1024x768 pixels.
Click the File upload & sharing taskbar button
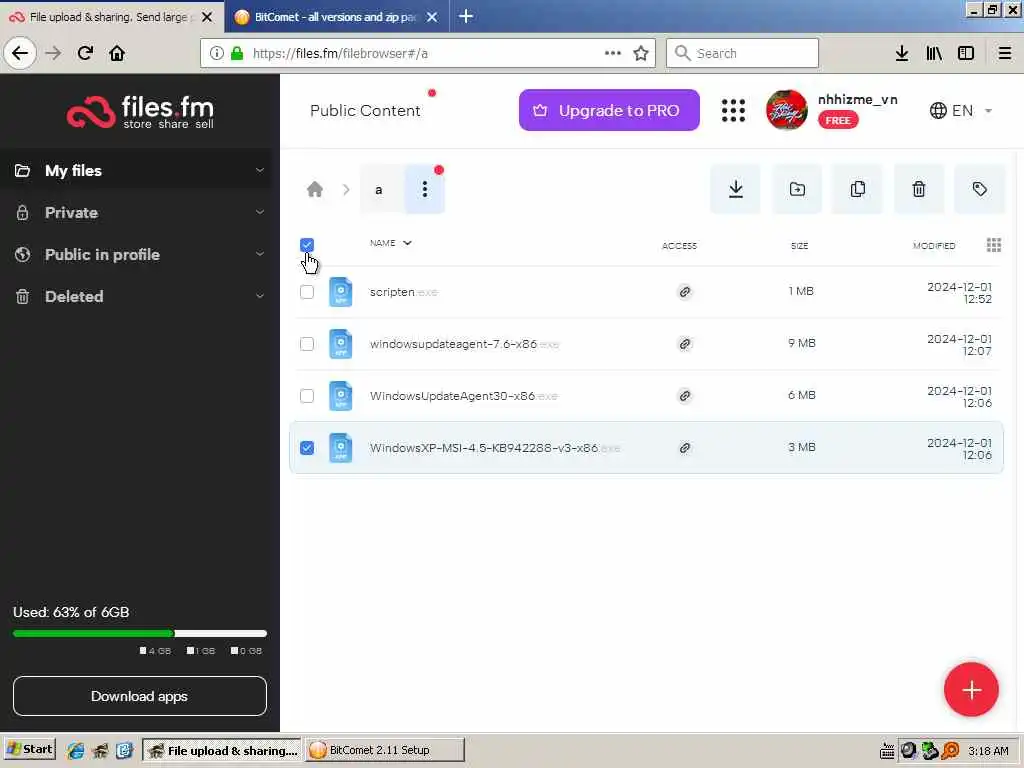[x=222, y=750]
